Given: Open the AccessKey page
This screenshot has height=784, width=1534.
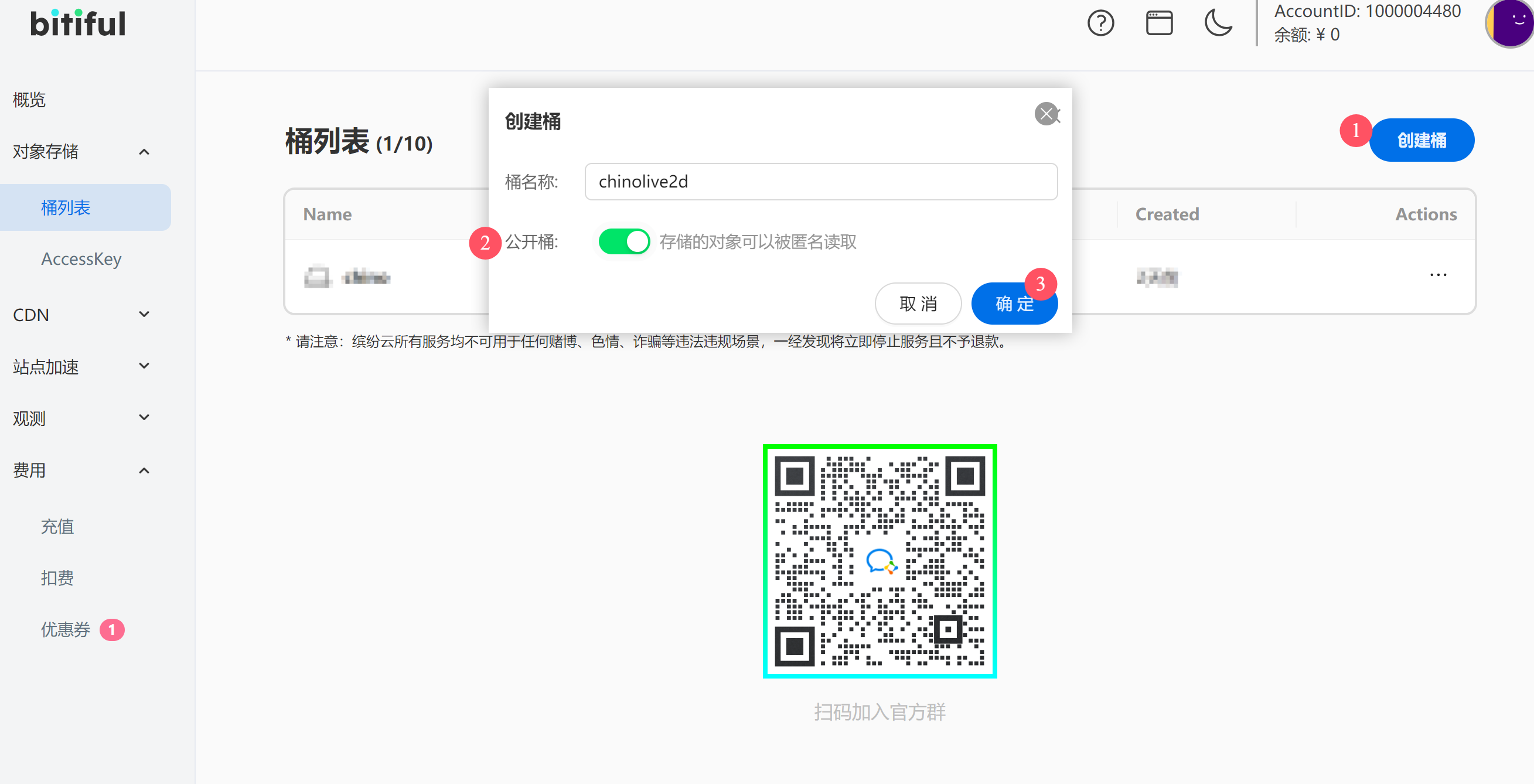Looking at the screenshot, I should coord(81,259).
